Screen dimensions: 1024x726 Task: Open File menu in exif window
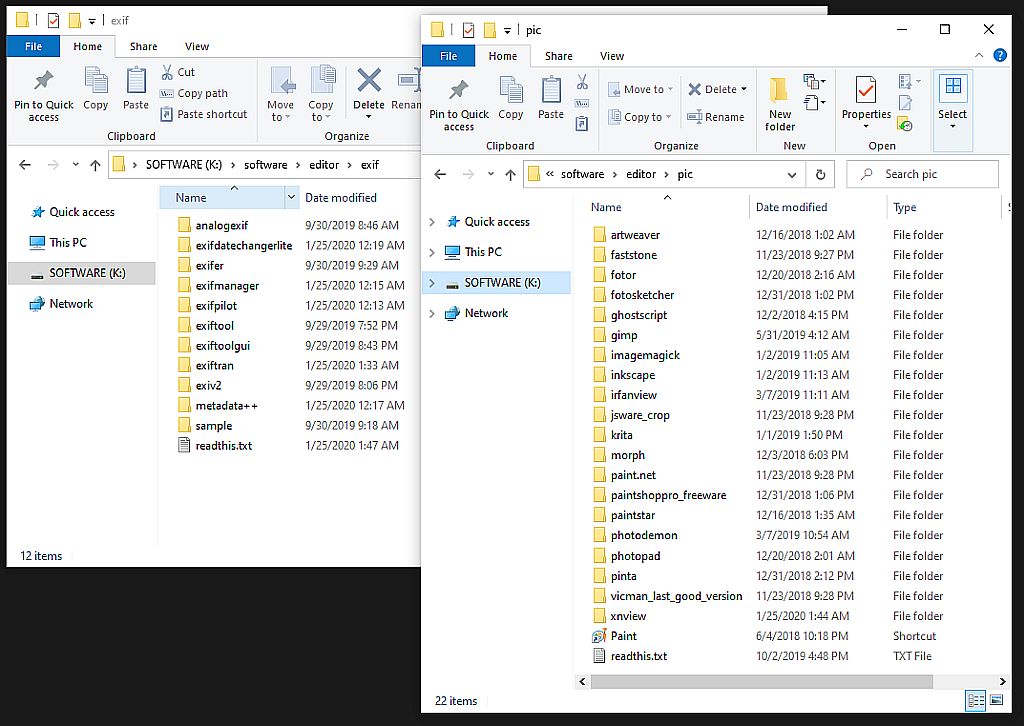pyautogui.click(x=33, y=46)
